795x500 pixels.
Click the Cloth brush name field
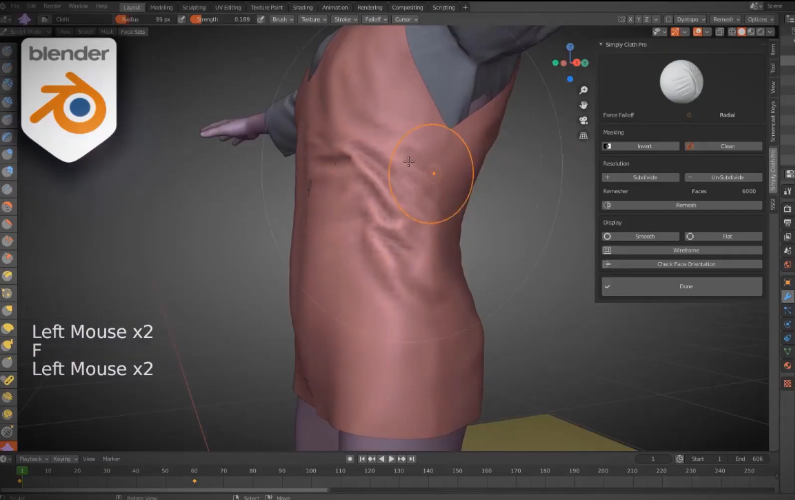coord(81,19)
